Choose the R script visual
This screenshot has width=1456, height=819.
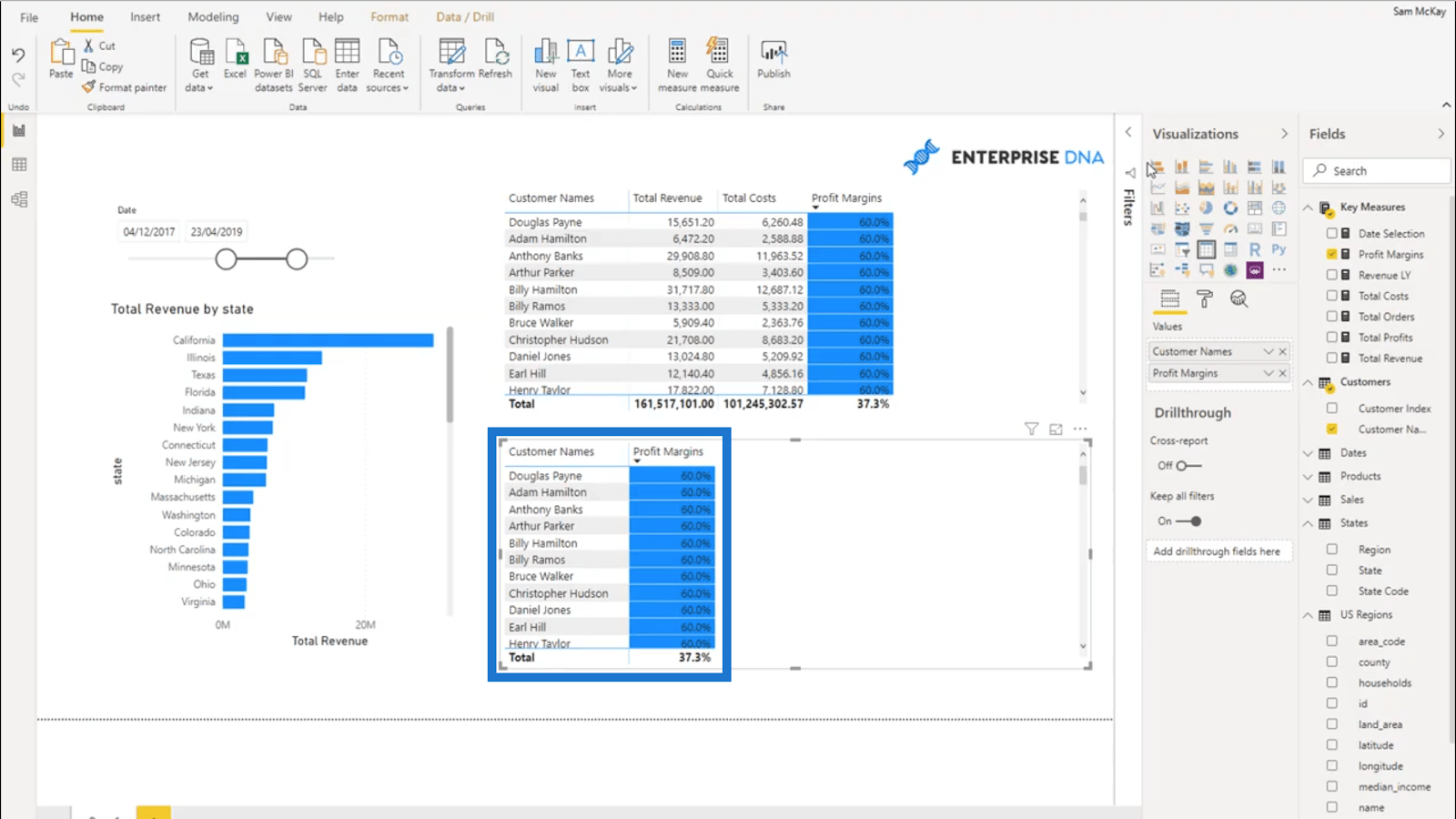1255,248
